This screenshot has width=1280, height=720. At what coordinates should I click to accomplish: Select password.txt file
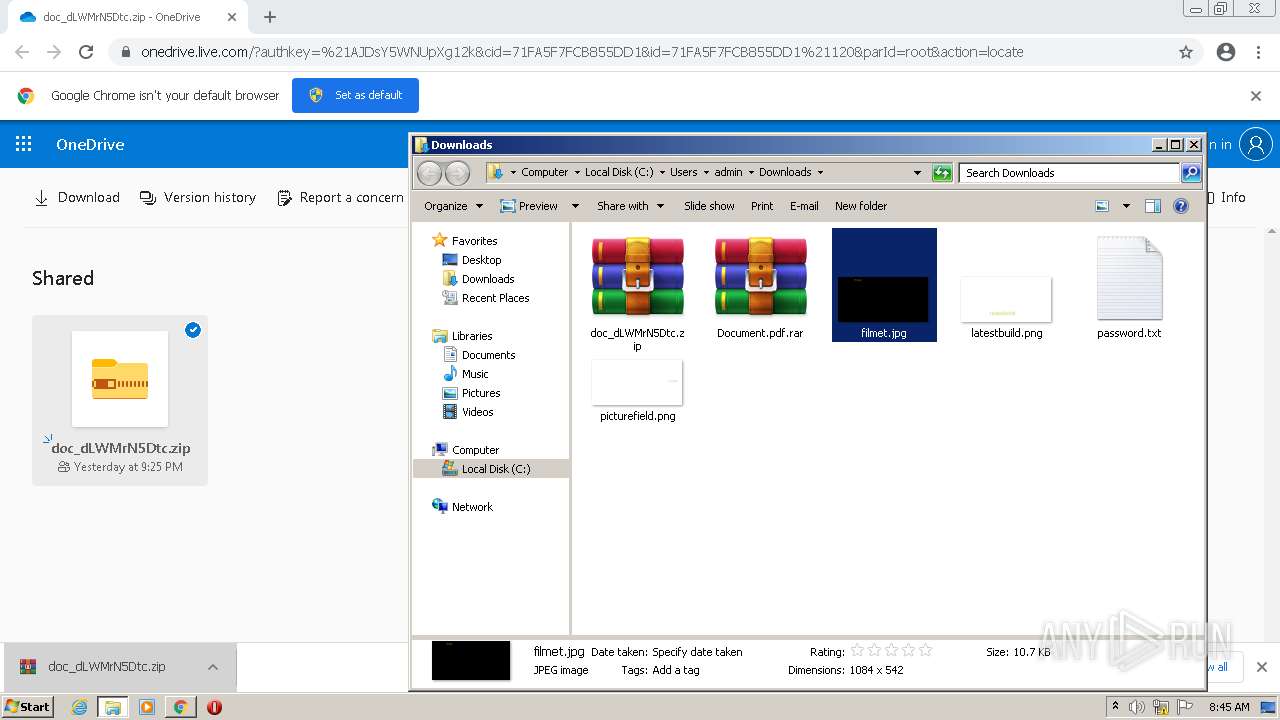pyautogui.click(x=1129, y=287)
